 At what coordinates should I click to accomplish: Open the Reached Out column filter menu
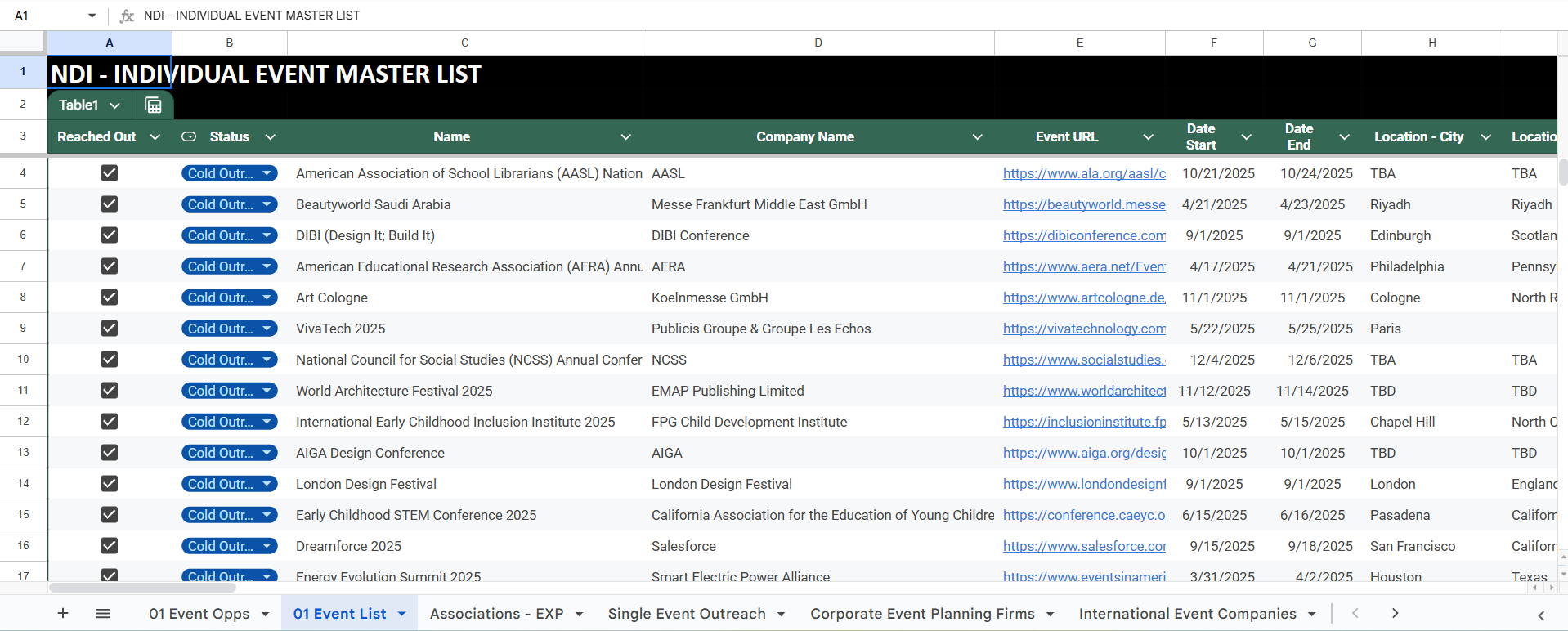pos(155,137)
